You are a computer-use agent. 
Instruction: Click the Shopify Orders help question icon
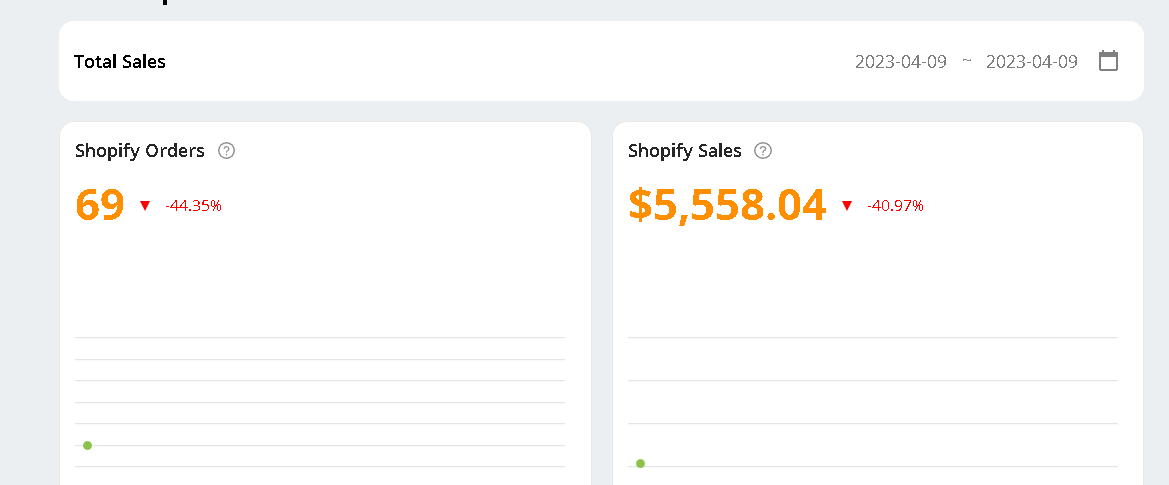[x=226, y=151]
